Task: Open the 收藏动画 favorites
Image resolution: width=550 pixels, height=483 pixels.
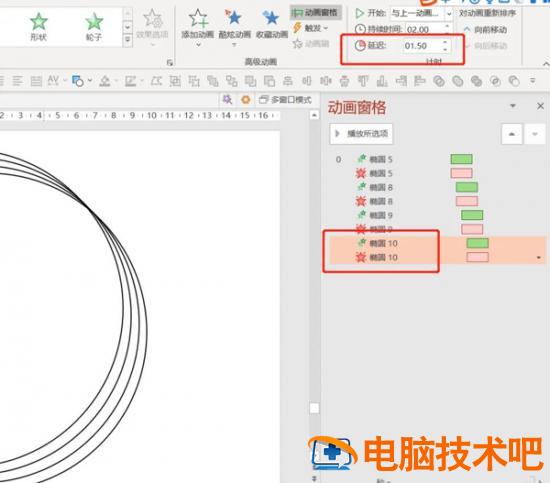Action: [272, 25]
